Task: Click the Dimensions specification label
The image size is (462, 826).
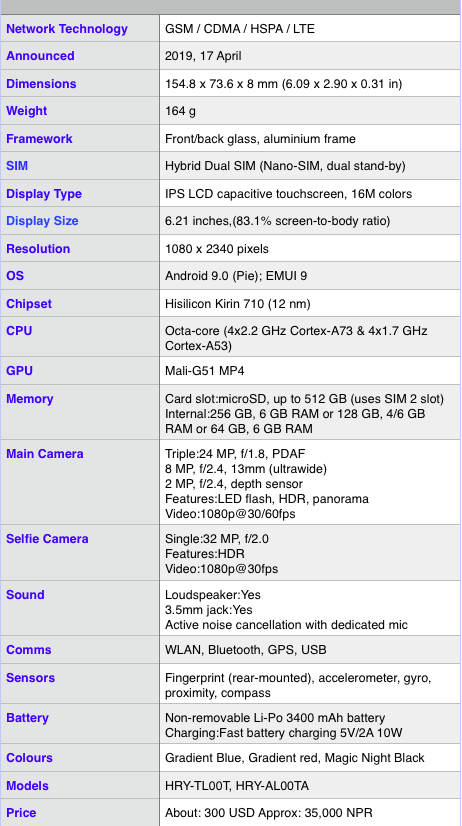Action: (x=41, y=84)
